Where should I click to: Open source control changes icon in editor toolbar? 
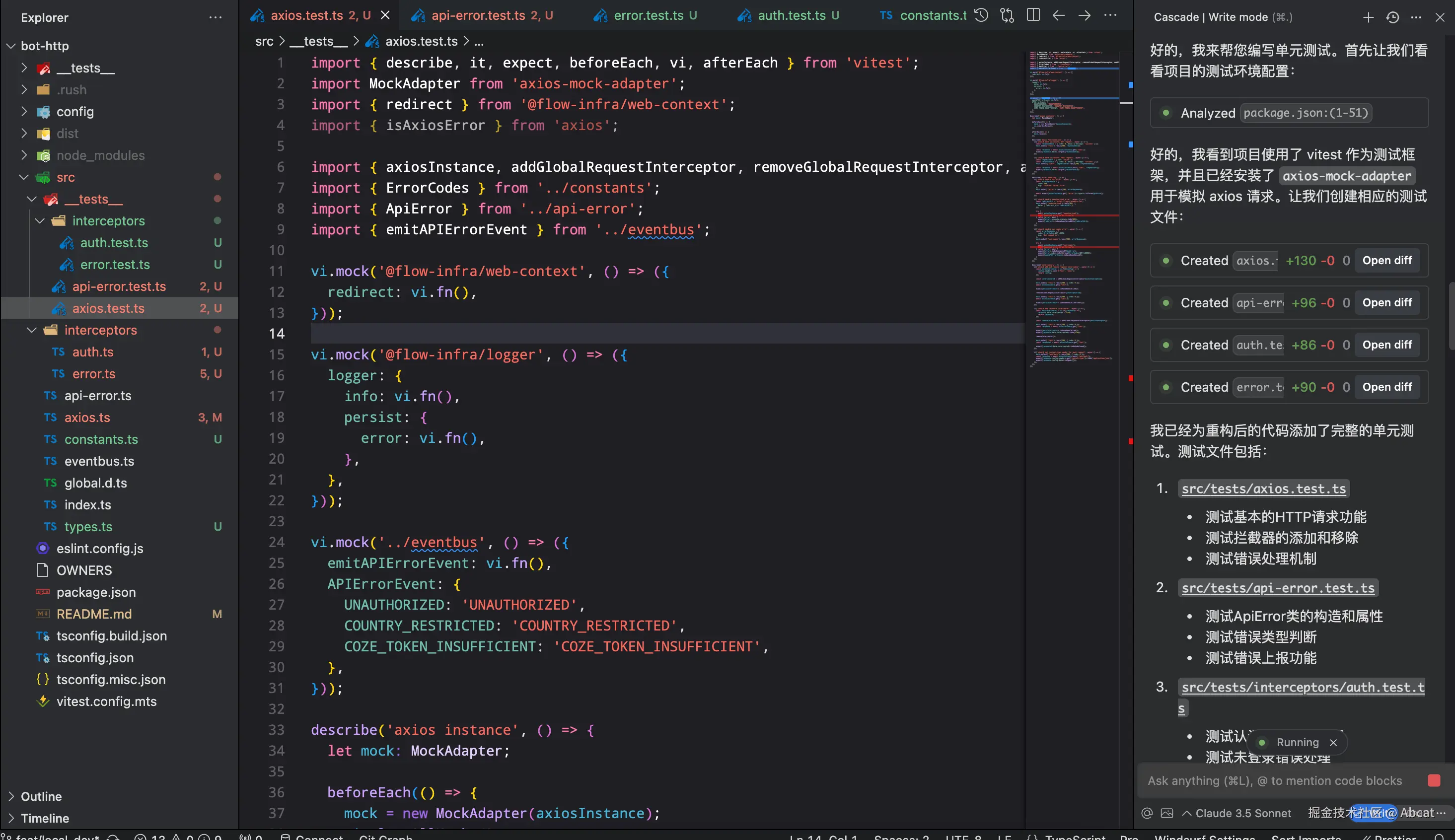[1007, 15]
